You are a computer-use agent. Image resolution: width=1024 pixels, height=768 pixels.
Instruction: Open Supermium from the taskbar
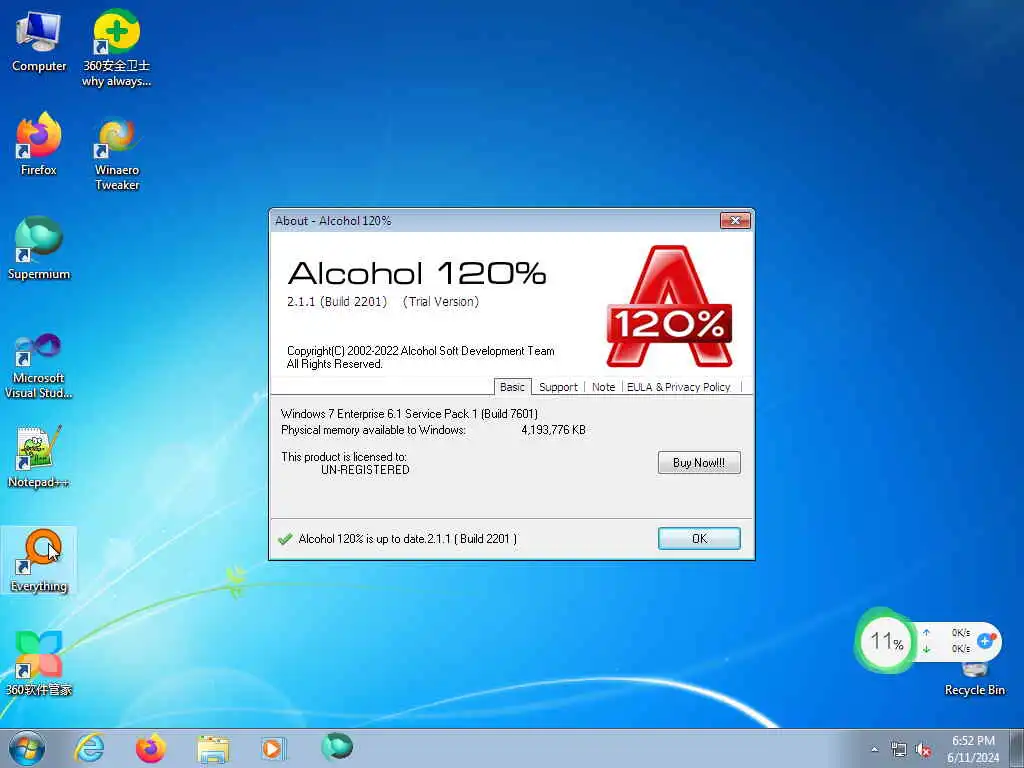pos(337,747)
